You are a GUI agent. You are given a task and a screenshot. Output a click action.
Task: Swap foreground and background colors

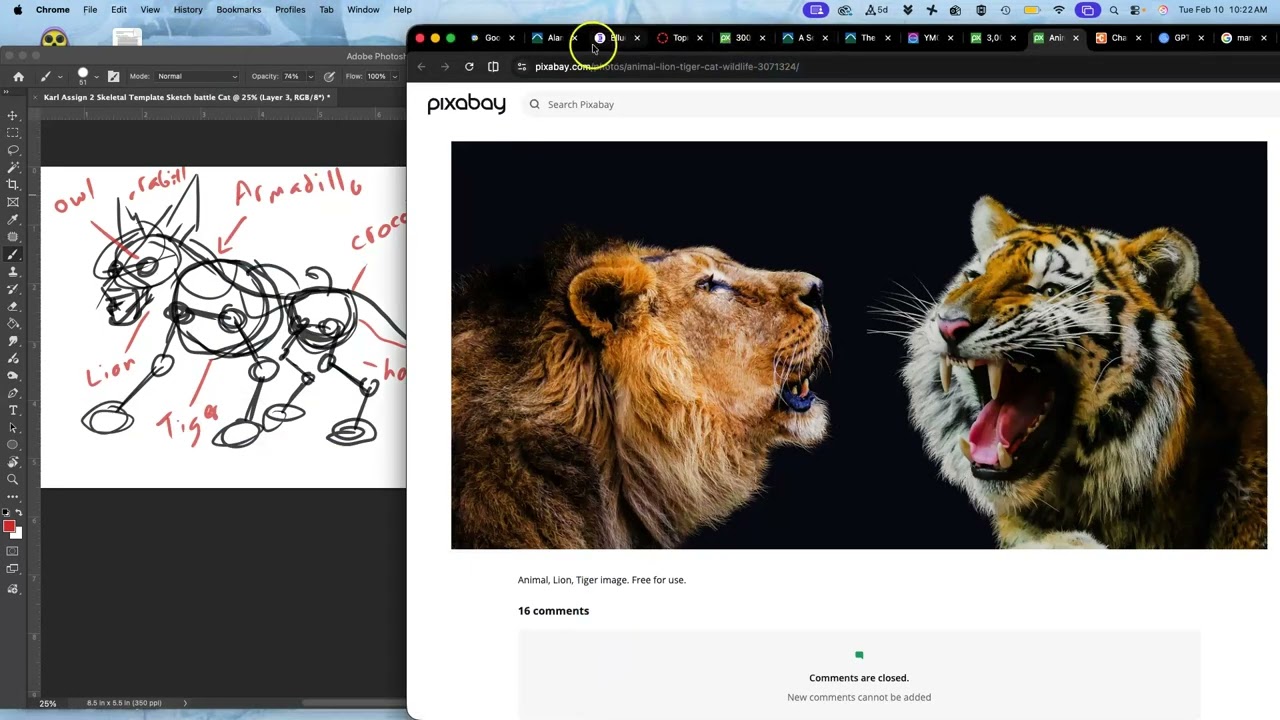tap(19, 513)
